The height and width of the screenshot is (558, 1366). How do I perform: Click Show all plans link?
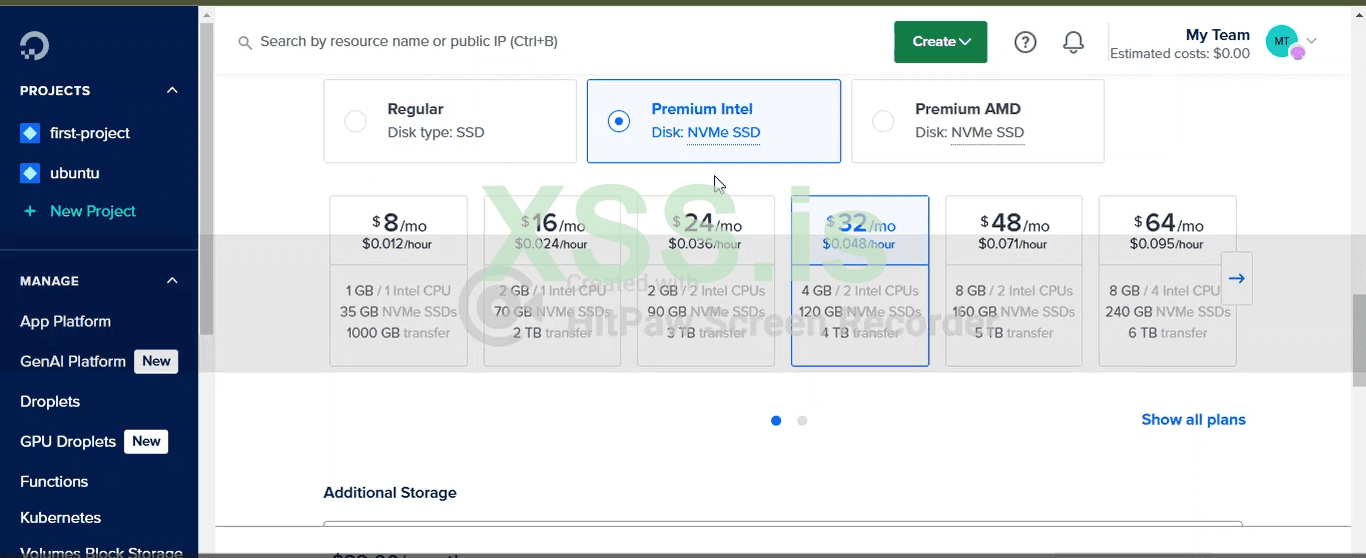(1193, 420)
